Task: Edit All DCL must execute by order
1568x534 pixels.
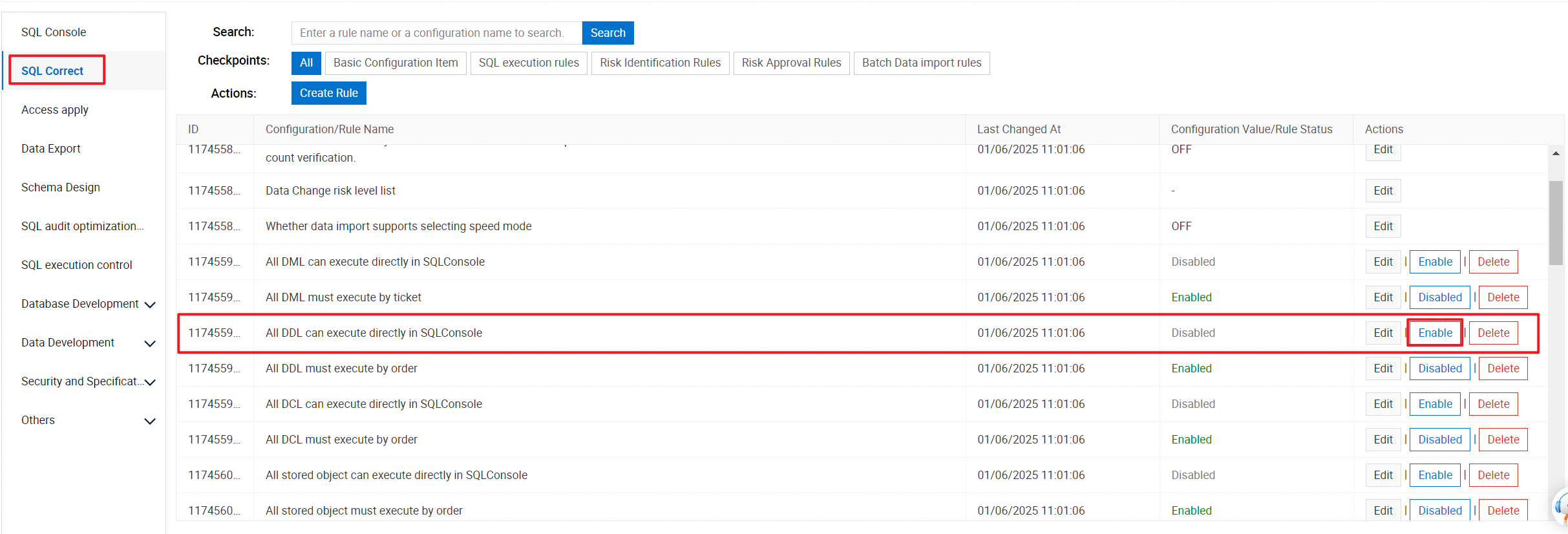Action: pyautogui.click(x=1383, y=440)
